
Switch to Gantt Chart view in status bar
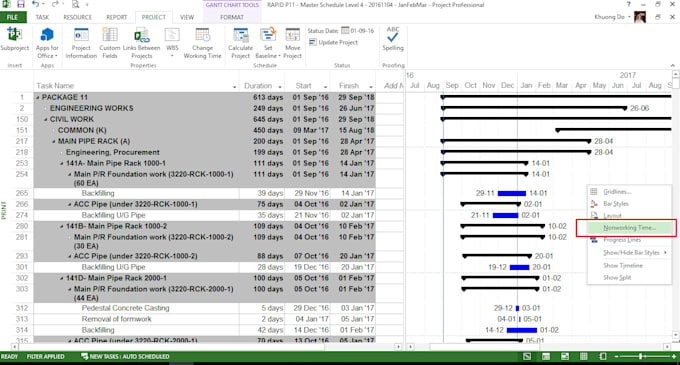(x=527, y=356)
